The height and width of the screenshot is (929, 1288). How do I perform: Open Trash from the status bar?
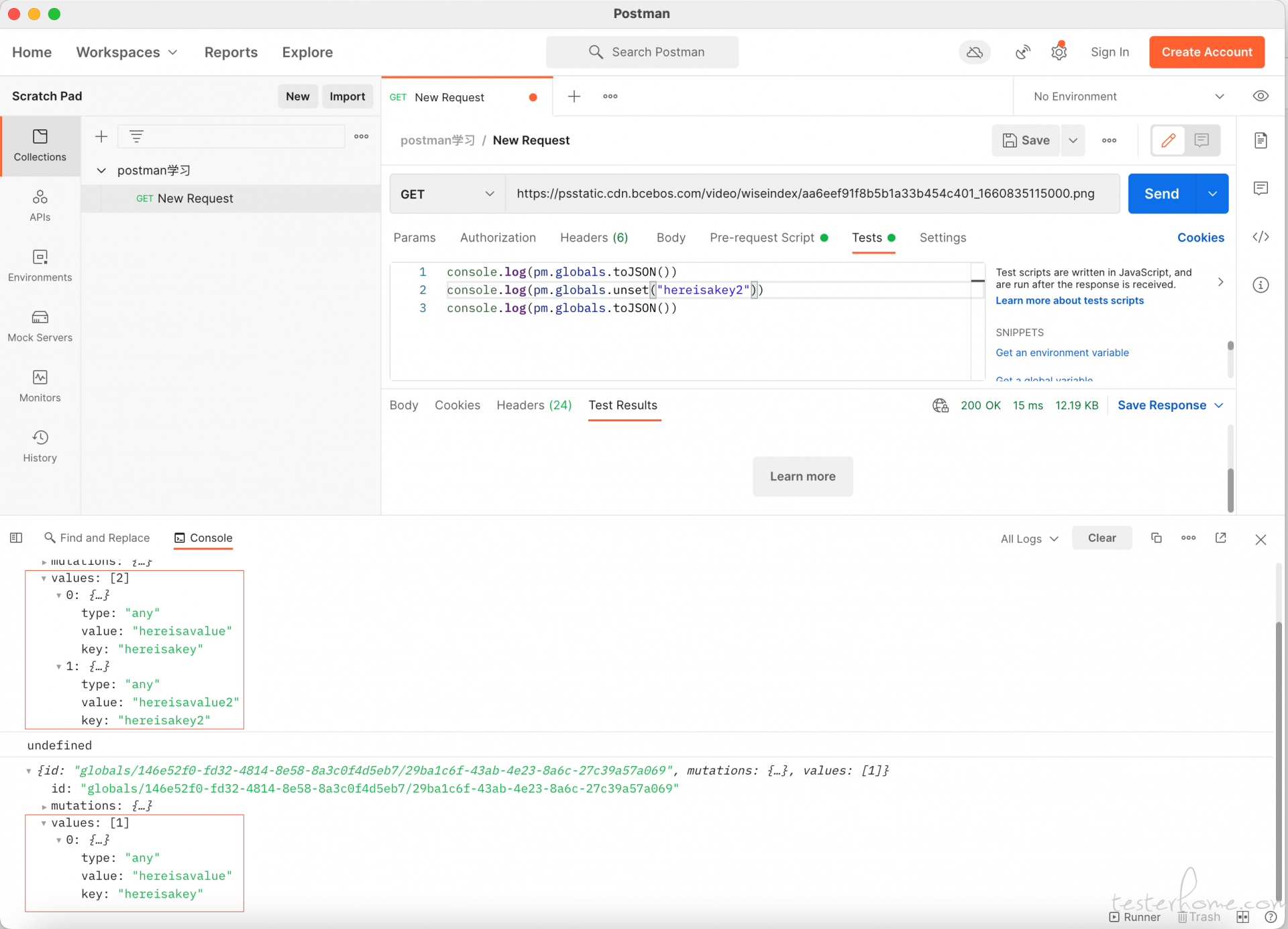coord(1199,917)
